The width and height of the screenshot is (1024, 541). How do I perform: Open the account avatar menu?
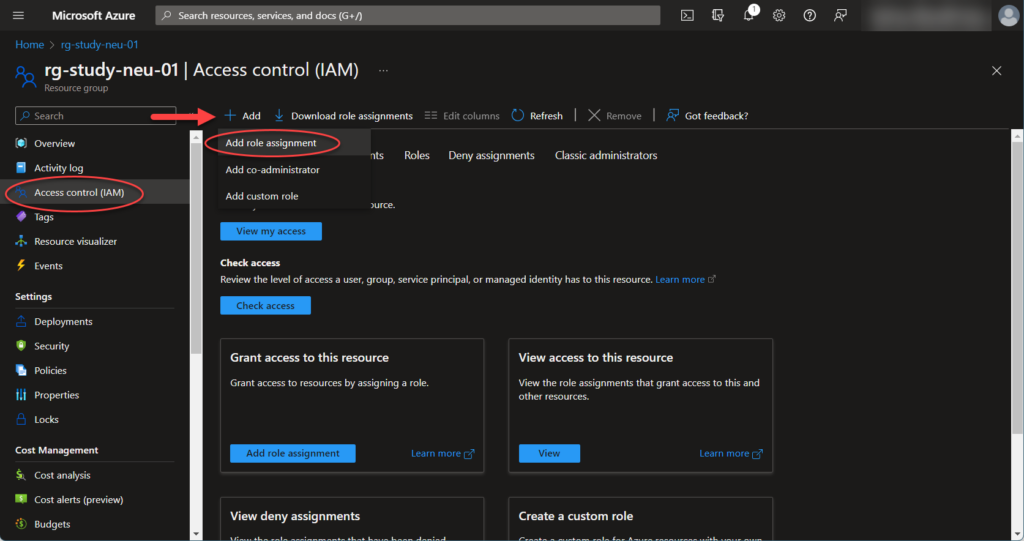(1008, 16)
